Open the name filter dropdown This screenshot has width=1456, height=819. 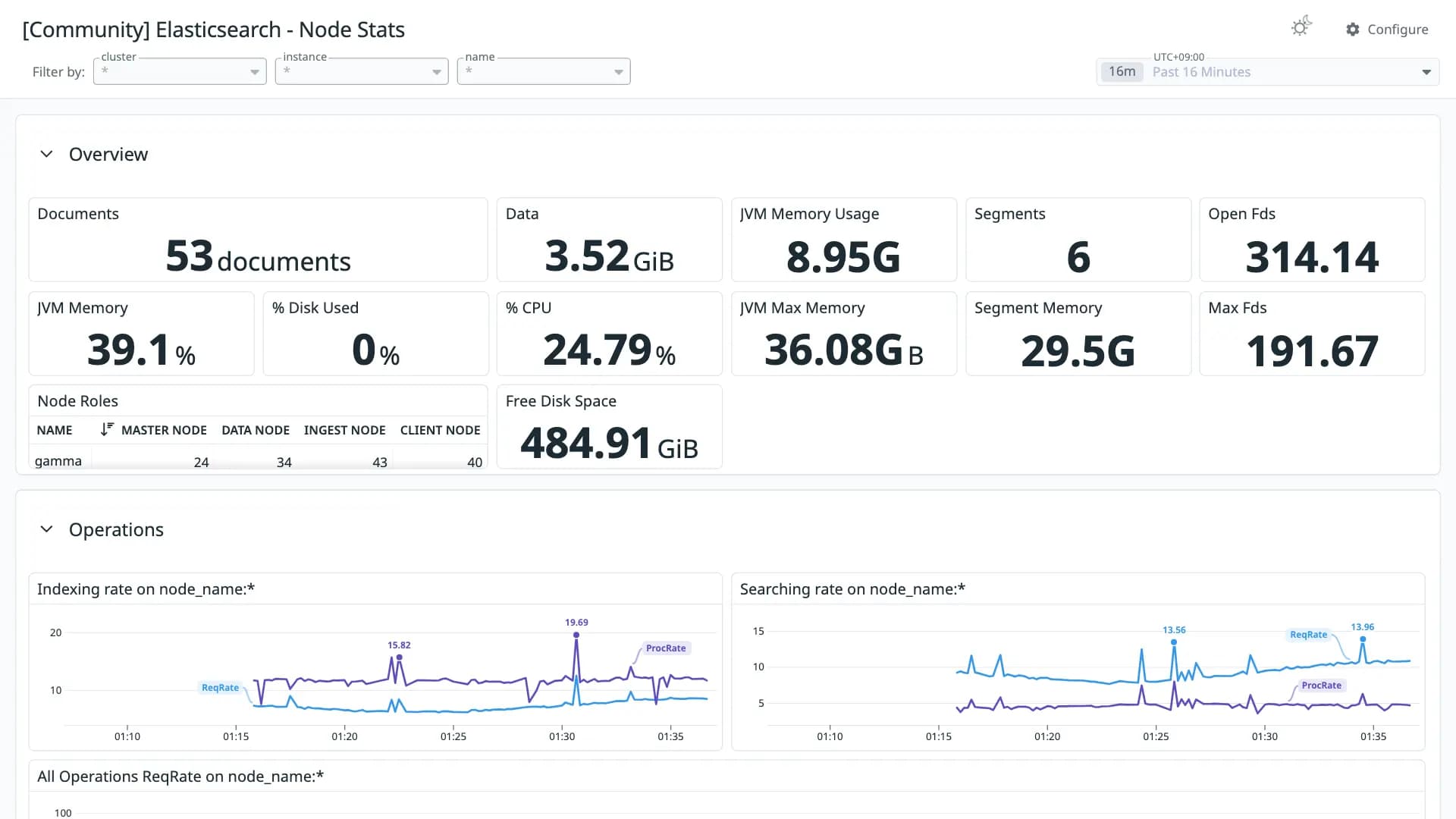[x=544, y=71]
